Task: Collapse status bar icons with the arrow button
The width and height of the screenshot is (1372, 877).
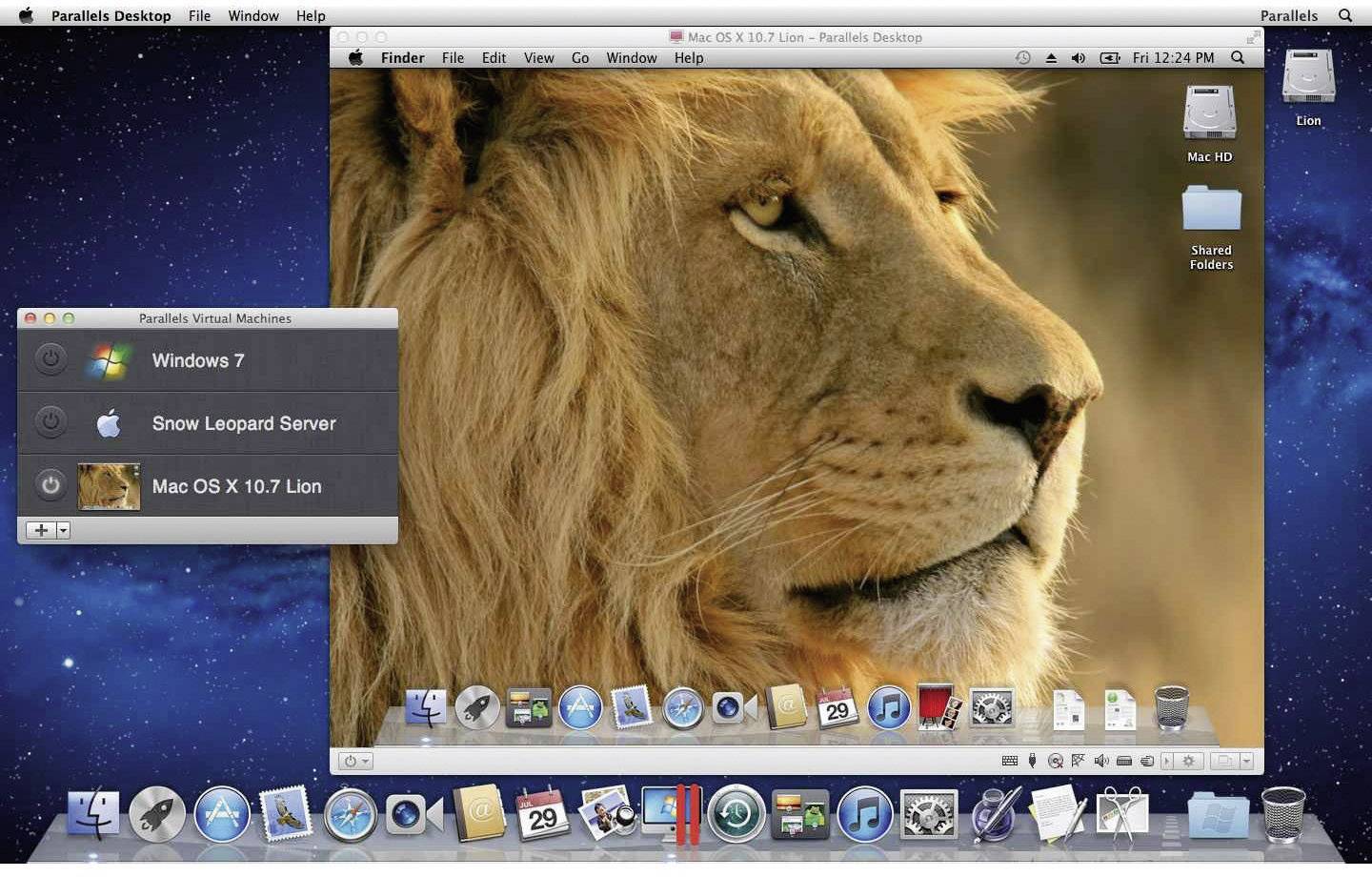Action: tap(1167, 761)
